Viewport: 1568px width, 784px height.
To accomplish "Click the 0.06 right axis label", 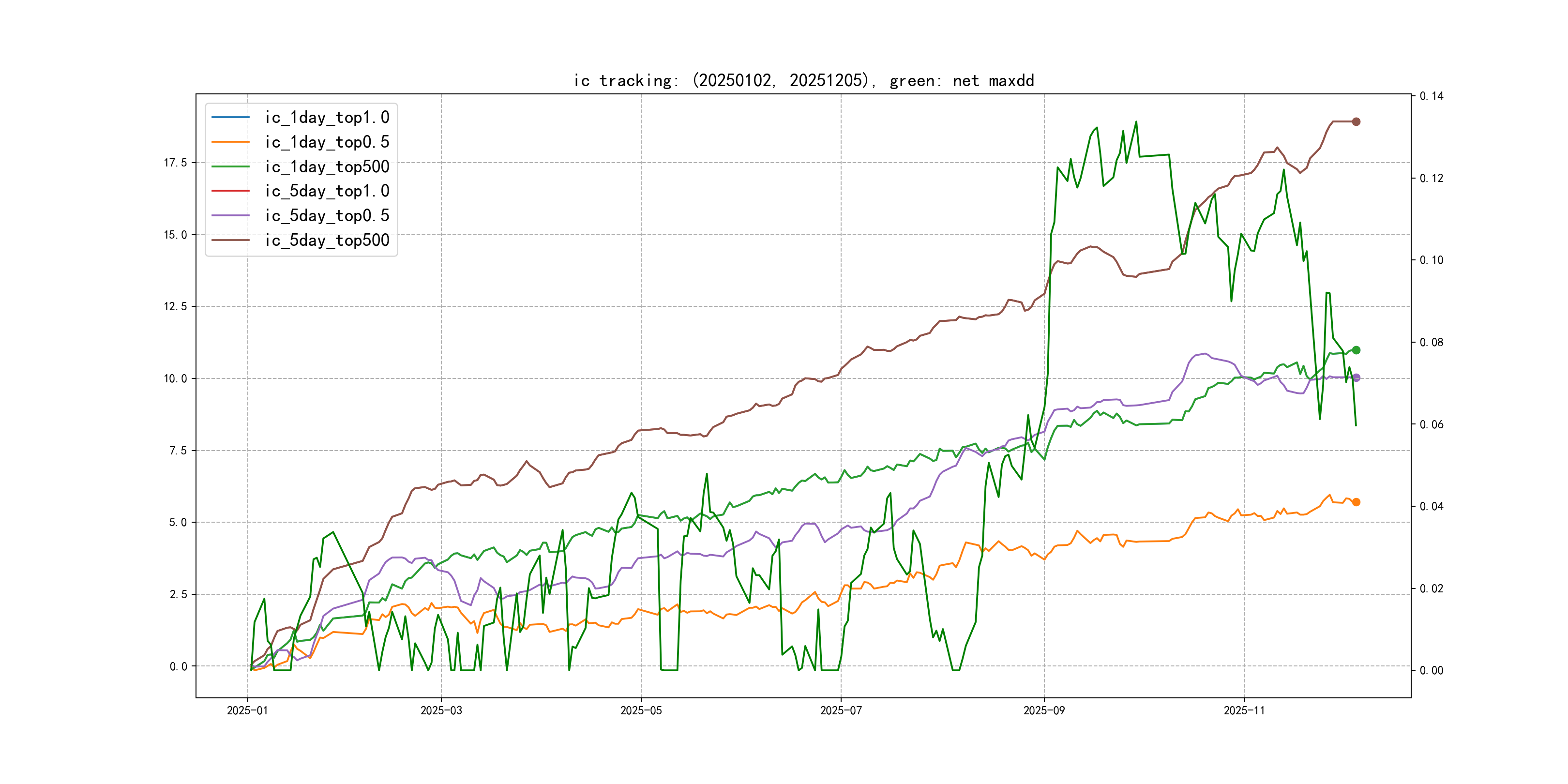I will pyautogui.click(x=1431, y=424).
